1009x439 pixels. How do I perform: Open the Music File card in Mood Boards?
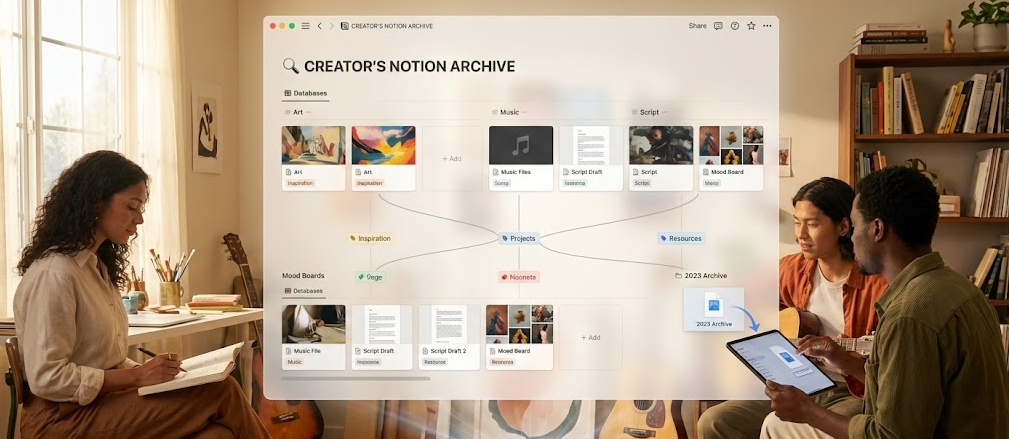pyautogui.click(x=313, y=337)
